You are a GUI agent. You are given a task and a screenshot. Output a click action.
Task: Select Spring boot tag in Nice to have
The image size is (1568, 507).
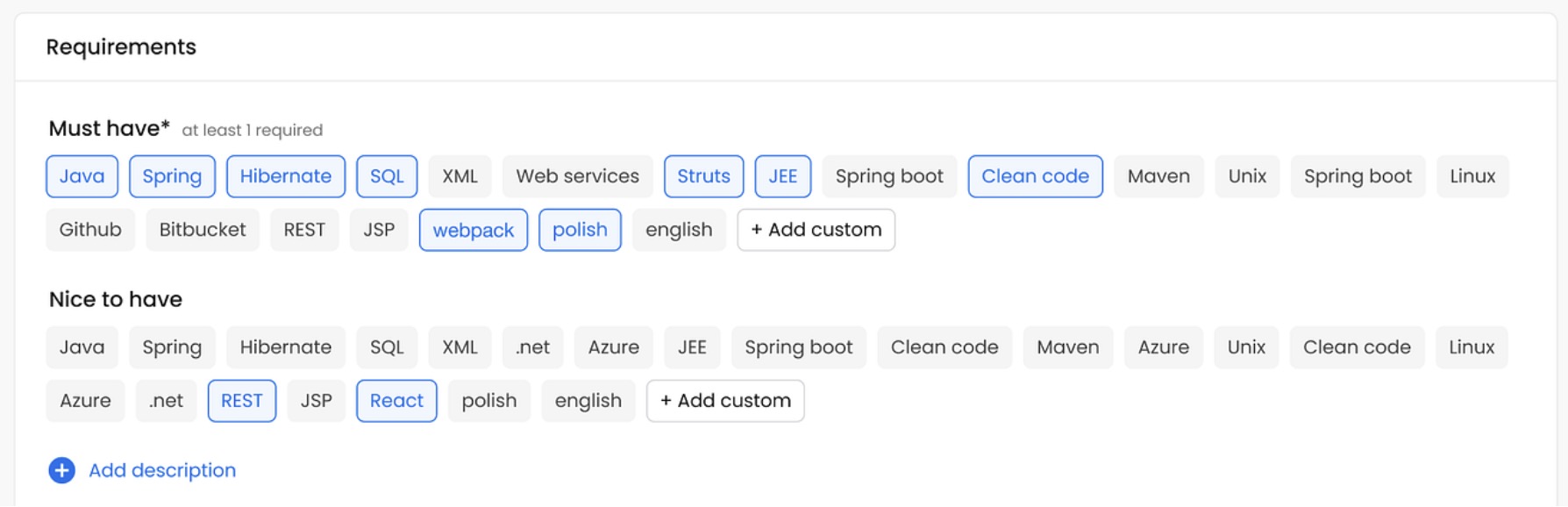tap(798, 347)
